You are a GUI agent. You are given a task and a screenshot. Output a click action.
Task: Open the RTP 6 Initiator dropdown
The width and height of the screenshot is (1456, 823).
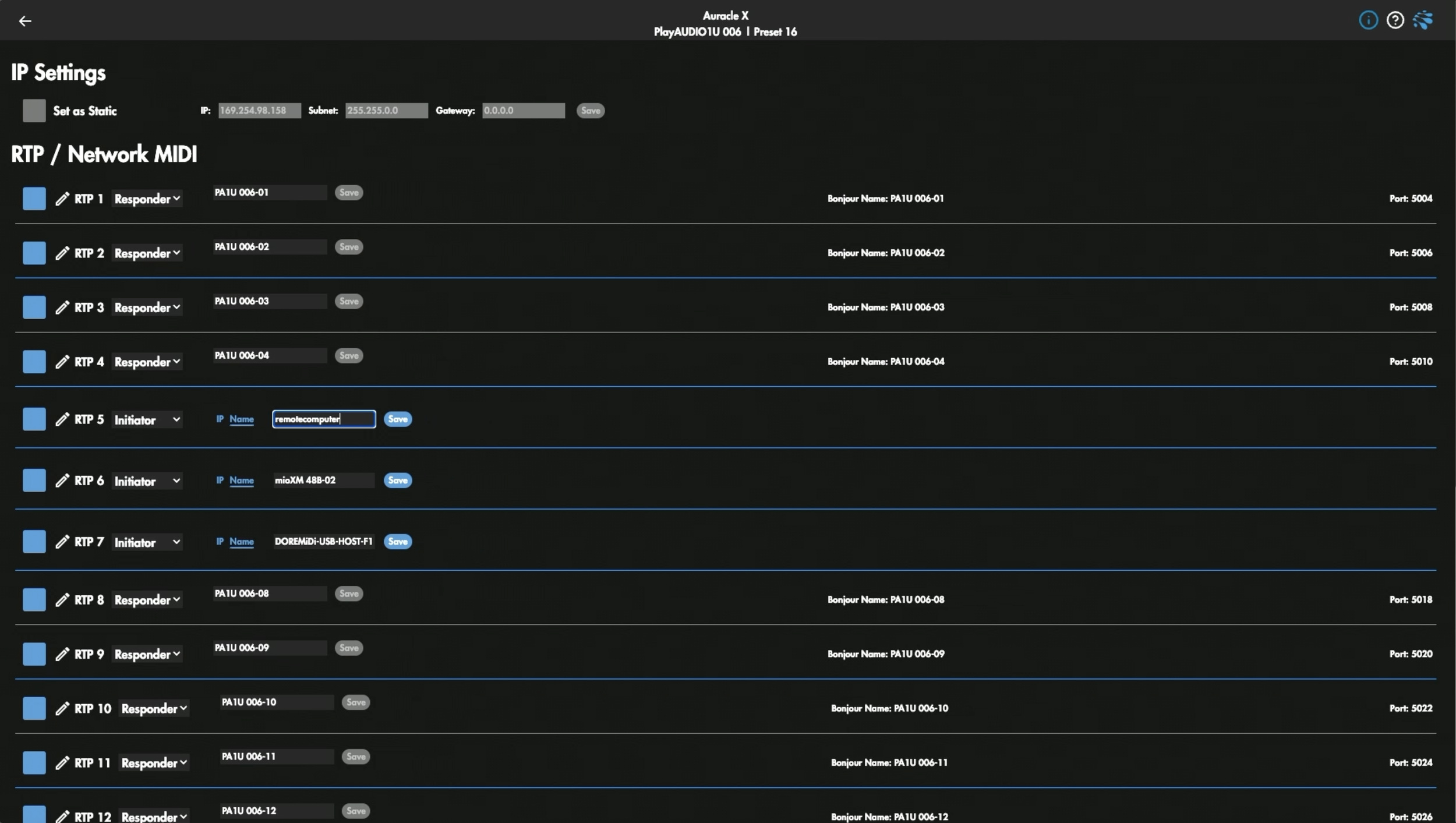tap(147, 481)
